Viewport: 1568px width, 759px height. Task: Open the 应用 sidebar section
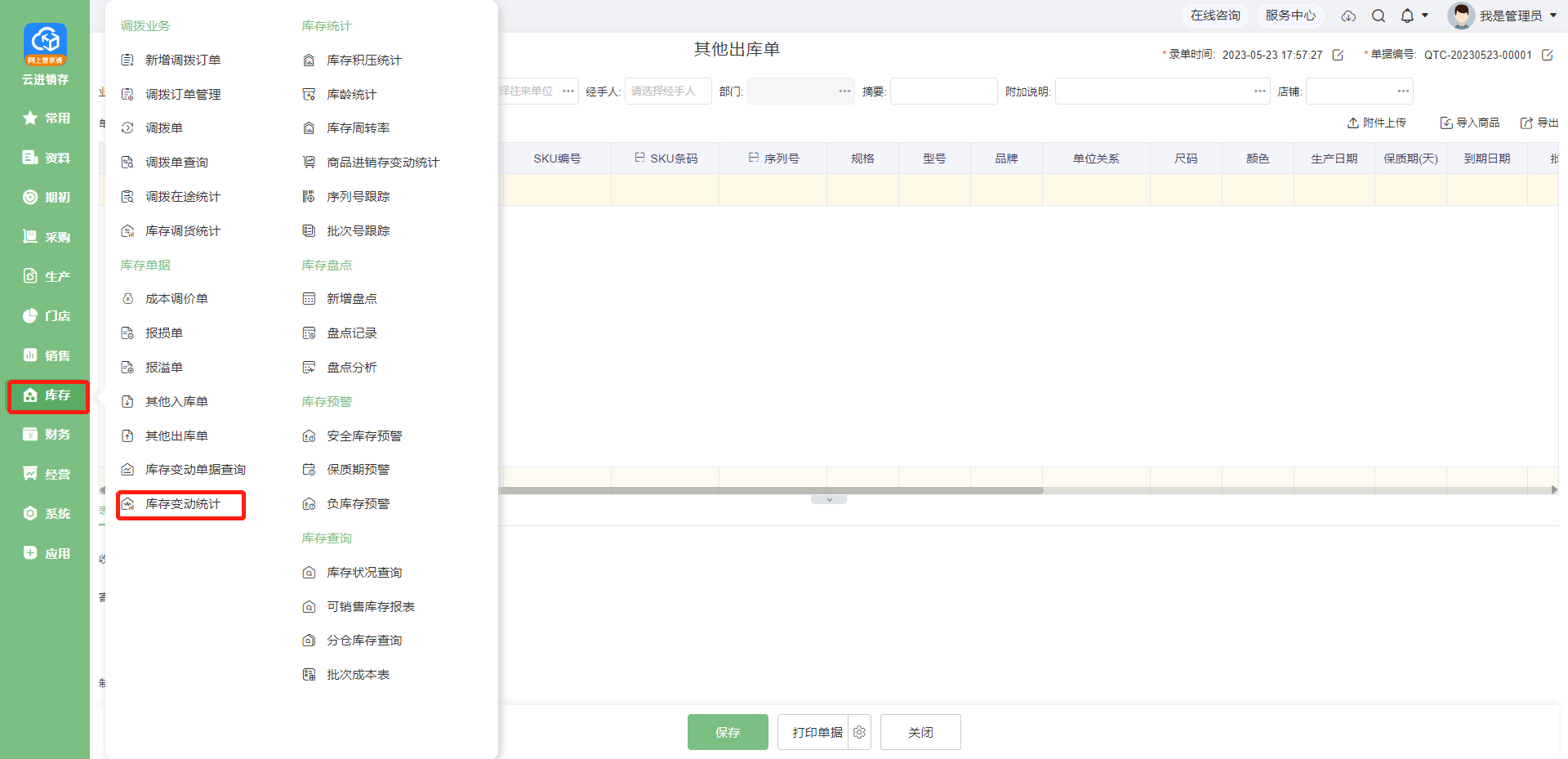(46, 553)
